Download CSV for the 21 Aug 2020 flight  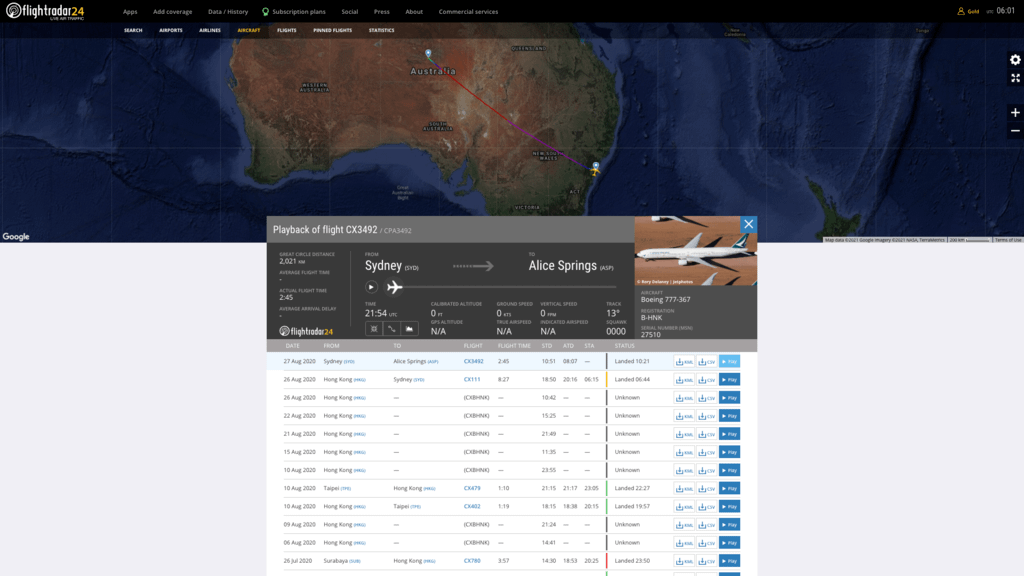point(706,434)
